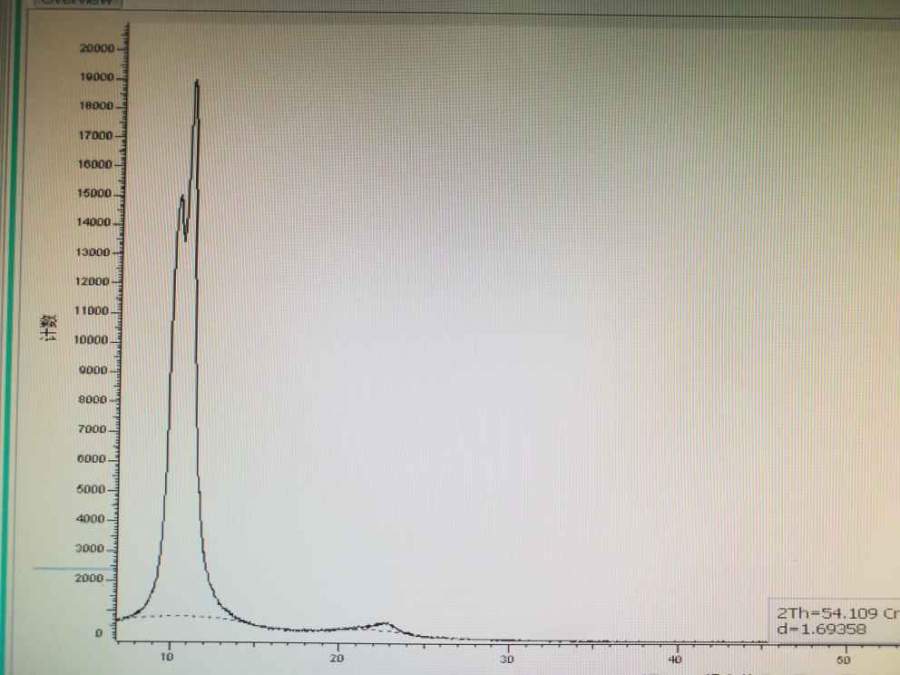Click the valley between the two main peaks

tap(185, 237)
